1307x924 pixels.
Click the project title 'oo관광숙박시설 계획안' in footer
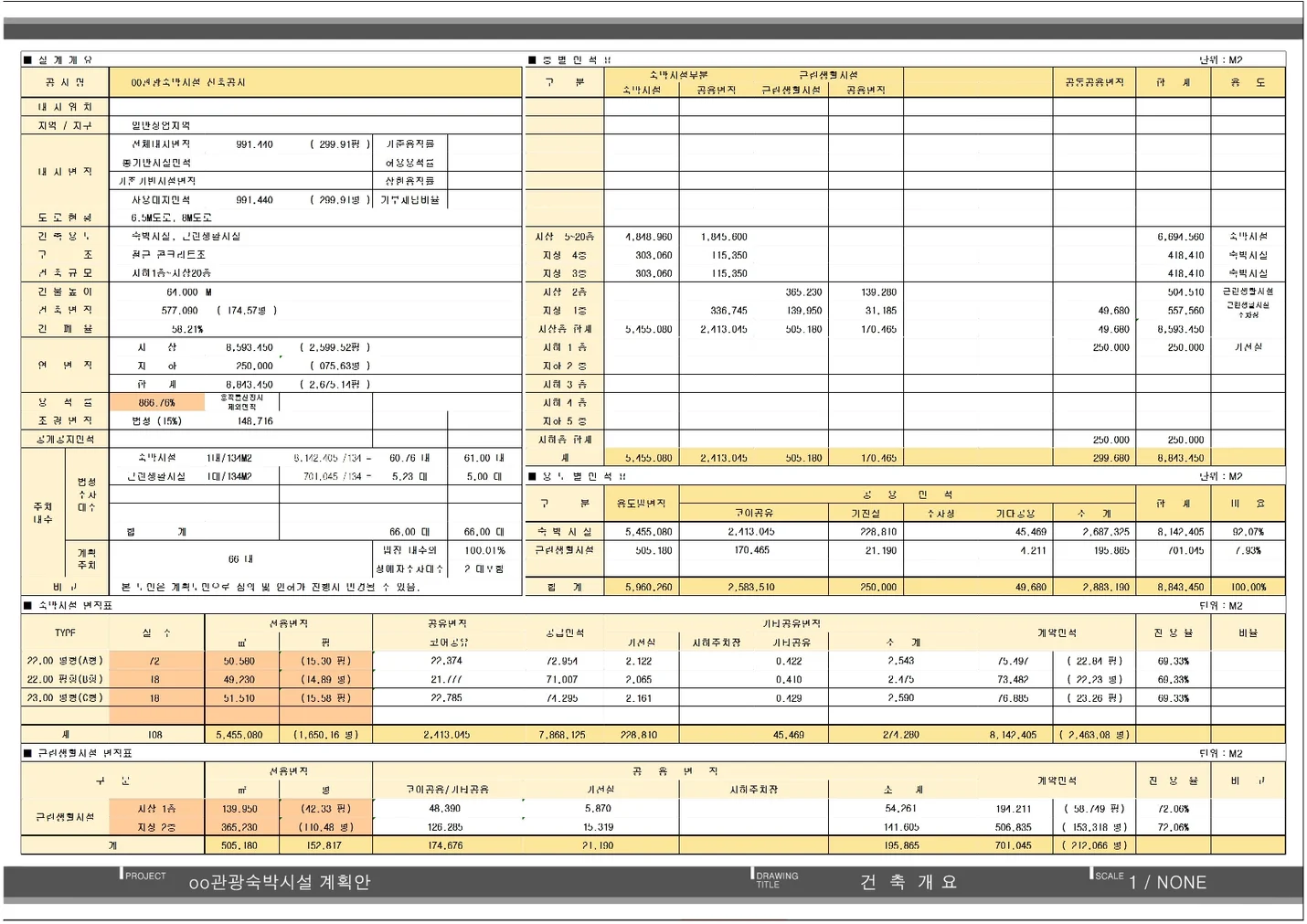[x=279, y=882]
